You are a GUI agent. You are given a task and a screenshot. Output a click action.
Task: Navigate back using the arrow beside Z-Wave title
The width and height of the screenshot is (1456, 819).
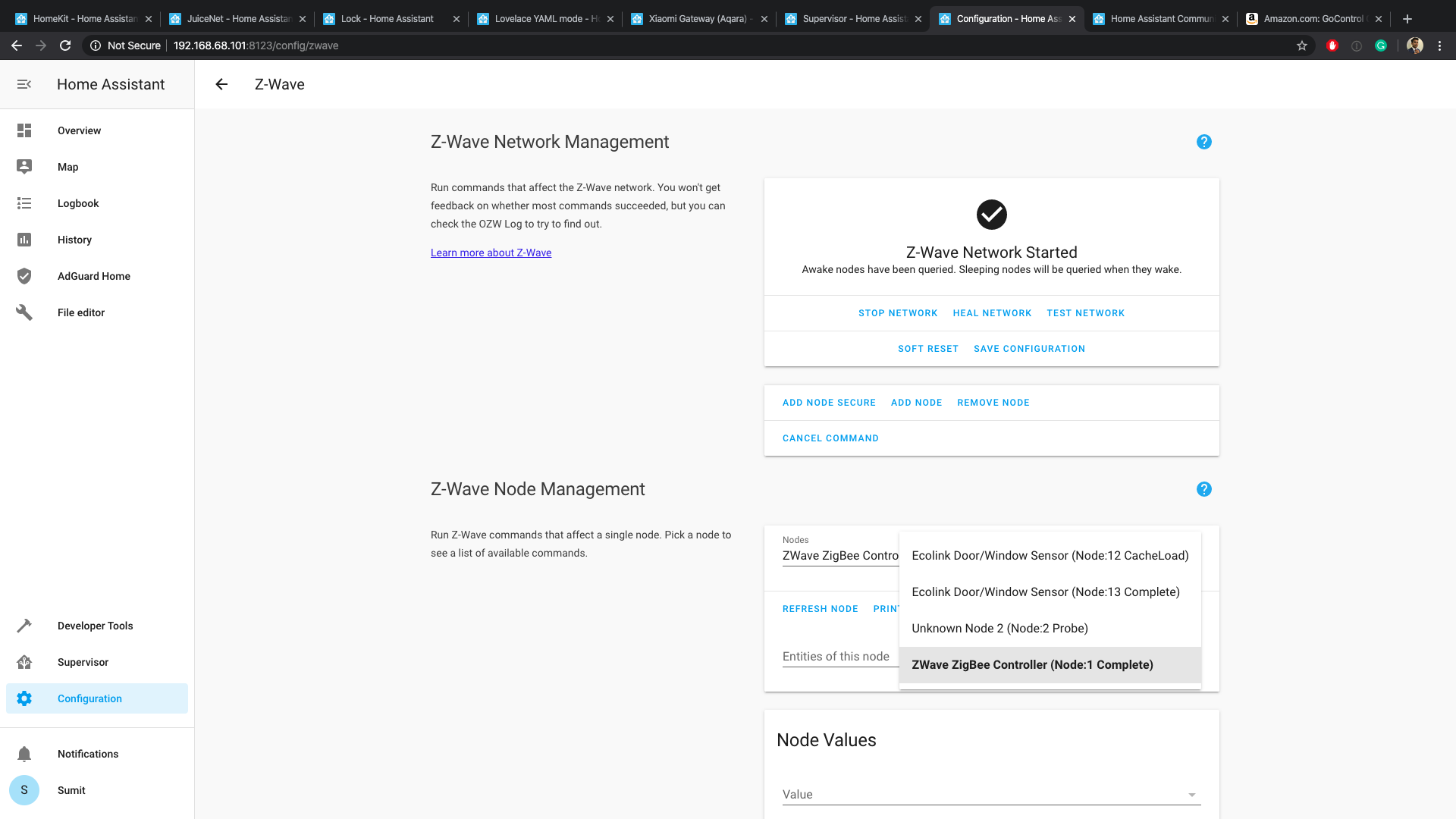[221, 84]
